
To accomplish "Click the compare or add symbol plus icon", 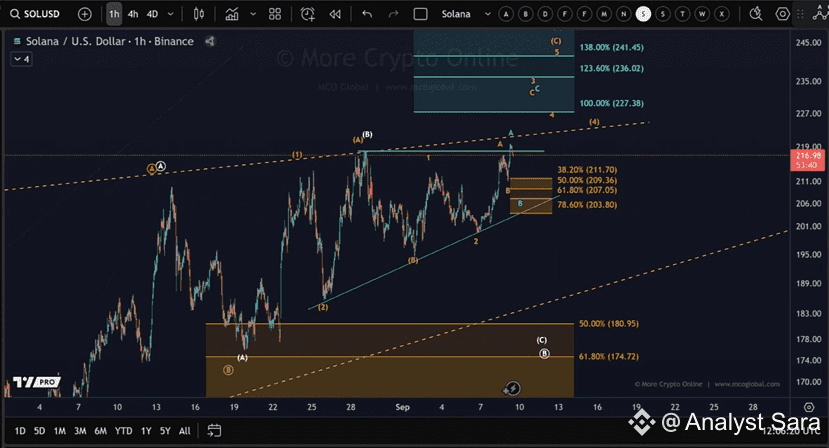I will tap(85, 14).
